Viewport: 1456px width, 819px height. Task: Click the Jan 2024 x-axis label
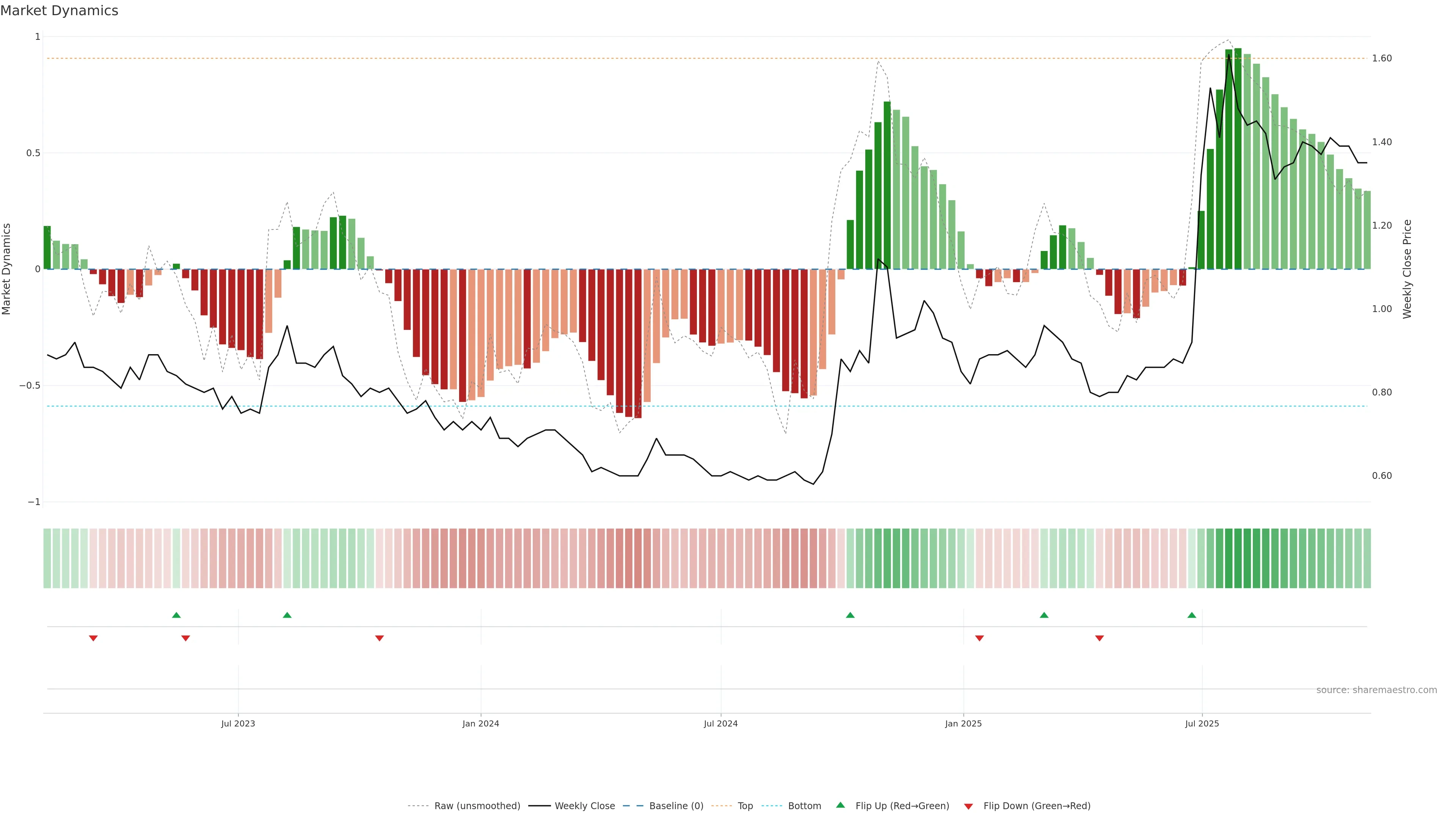point(480,723)
